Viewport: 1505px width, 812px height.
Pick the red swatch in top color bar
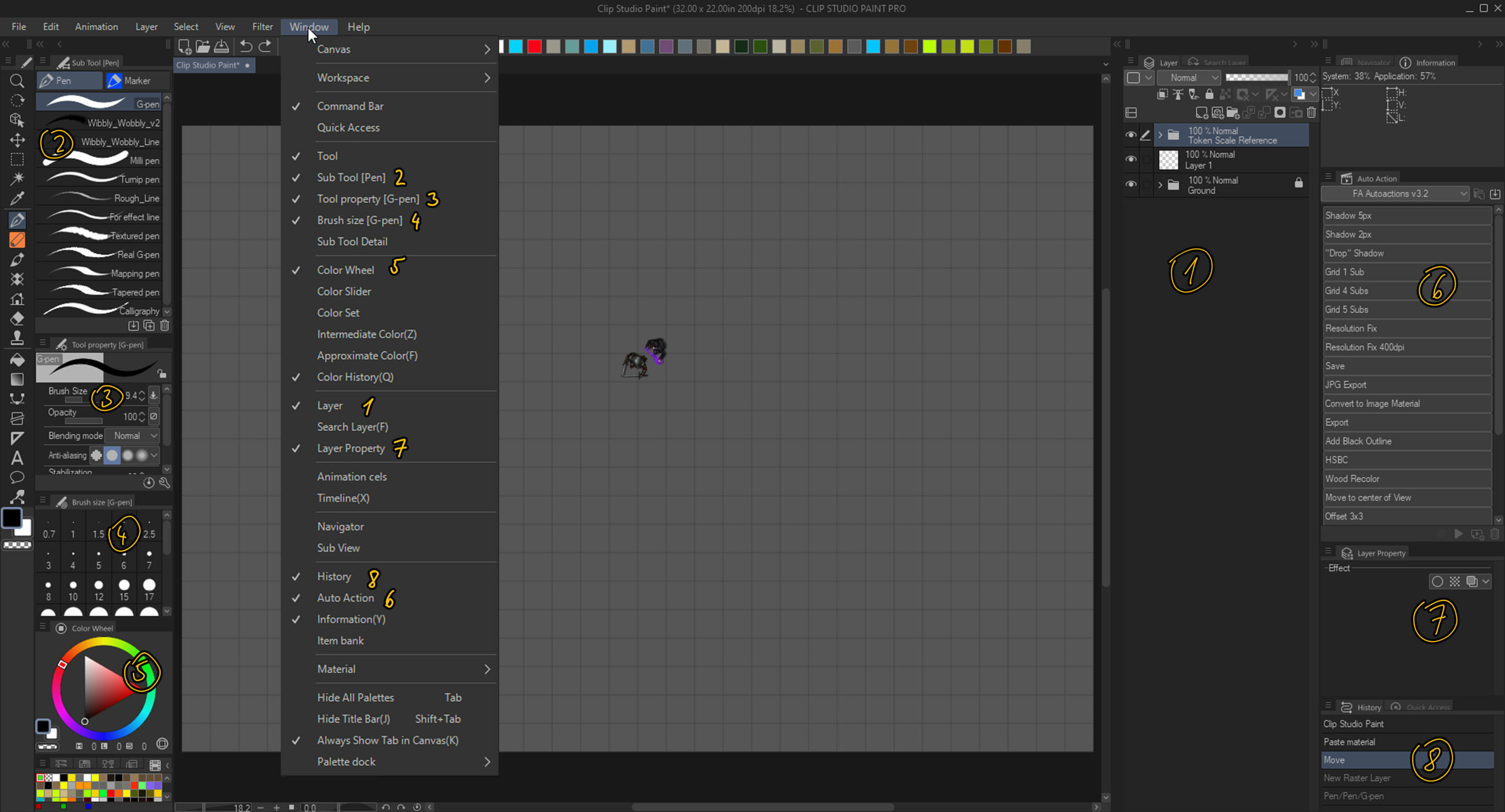coord(534,46)
